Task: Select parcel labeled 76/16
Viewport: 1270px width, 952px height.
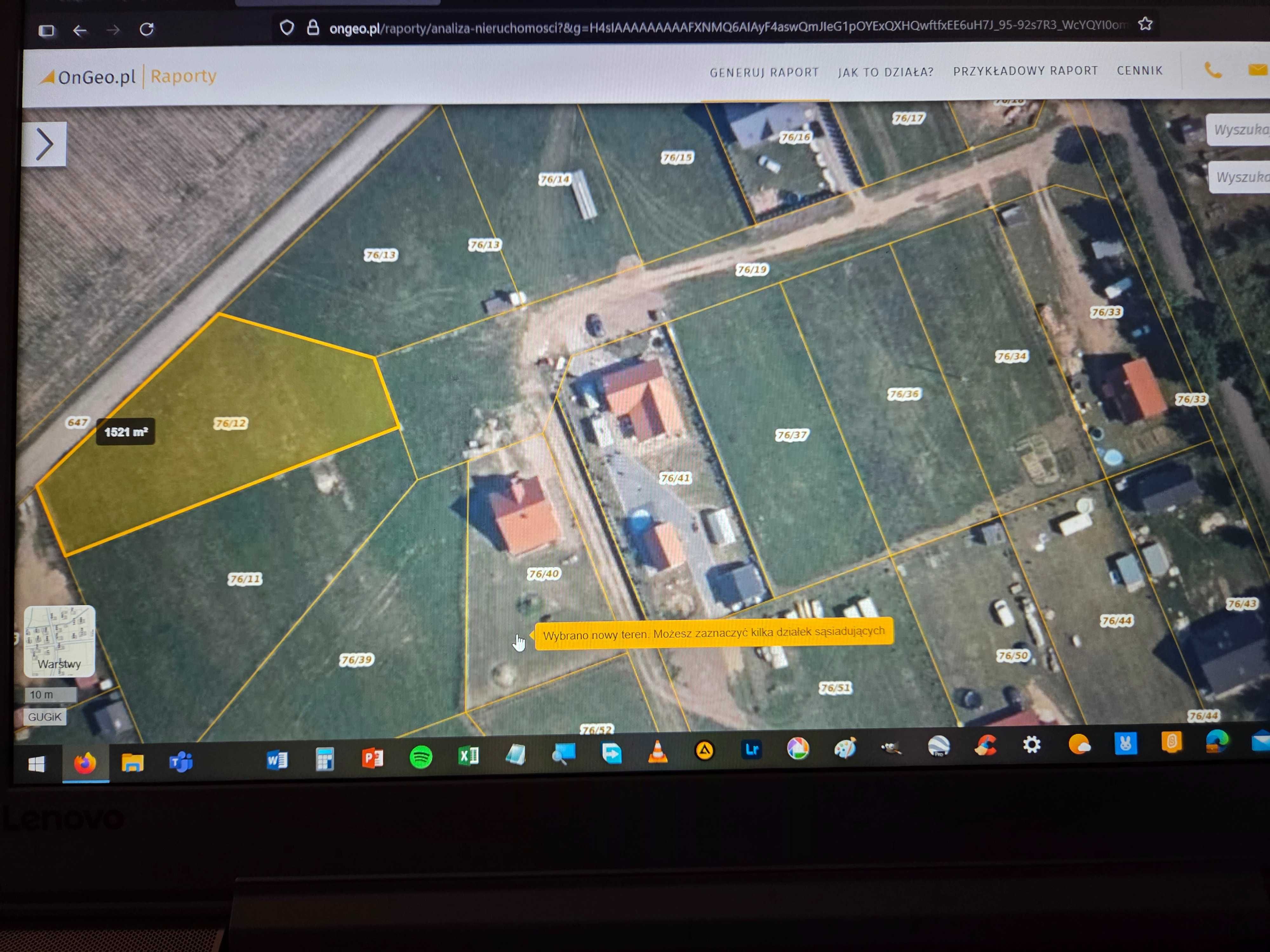Action: (x=795, y=137)
